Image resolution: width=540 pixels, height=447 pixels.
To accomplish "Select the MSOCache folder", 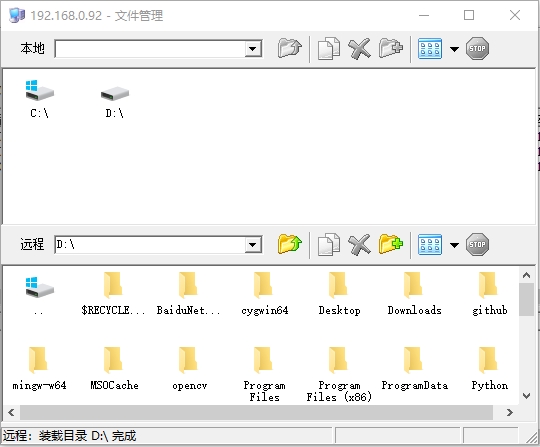I will pos(114,369).
